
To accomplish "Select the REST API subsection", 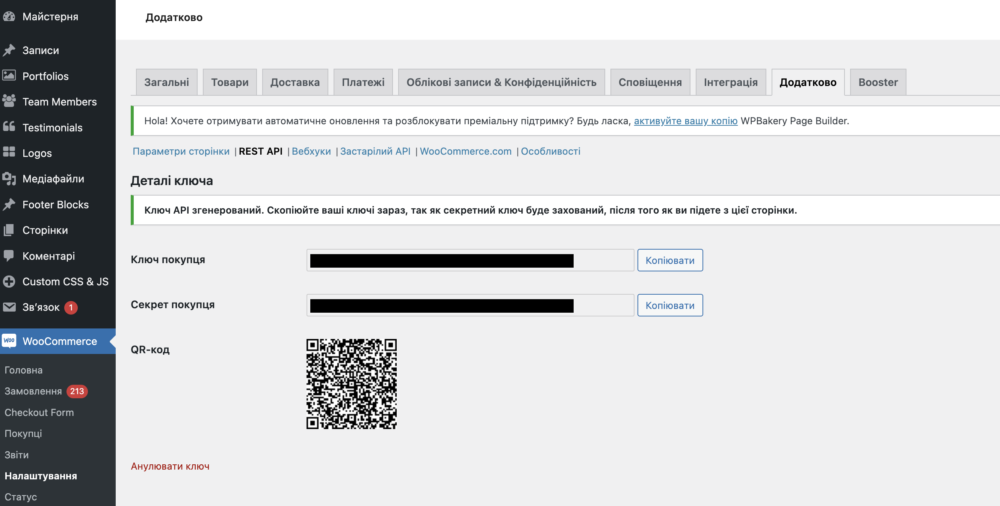I will click(260, 151).
